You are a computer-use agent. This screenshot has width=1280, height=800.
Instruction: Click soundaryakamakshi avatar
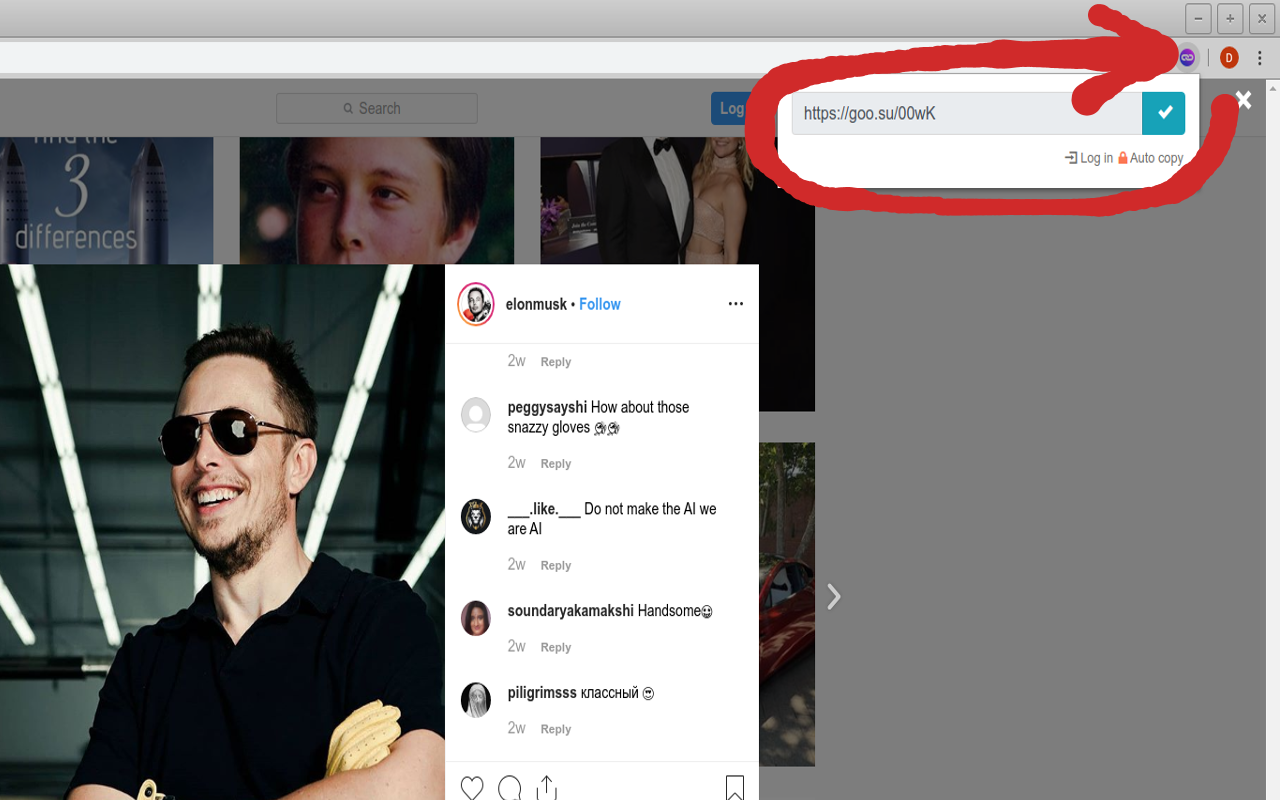pos(476,619)
